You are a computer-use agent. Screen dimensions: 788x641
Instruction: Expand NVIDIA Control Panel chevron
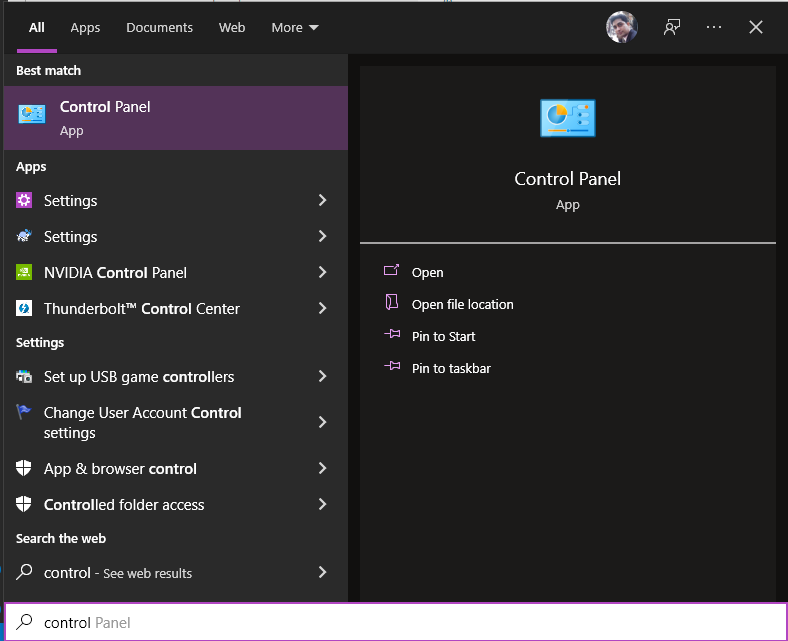coord(322,273)
